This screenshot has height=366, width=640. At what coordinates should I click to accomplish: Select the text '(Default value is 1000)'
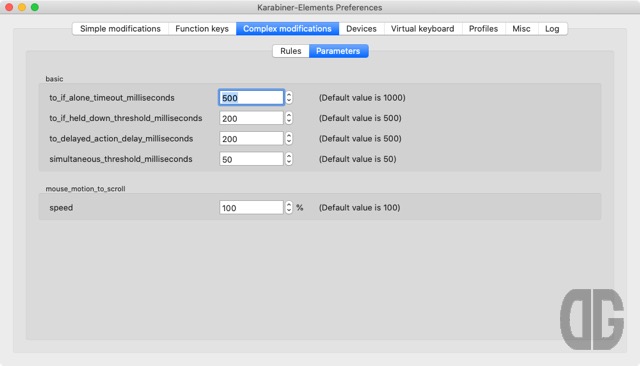362,98
